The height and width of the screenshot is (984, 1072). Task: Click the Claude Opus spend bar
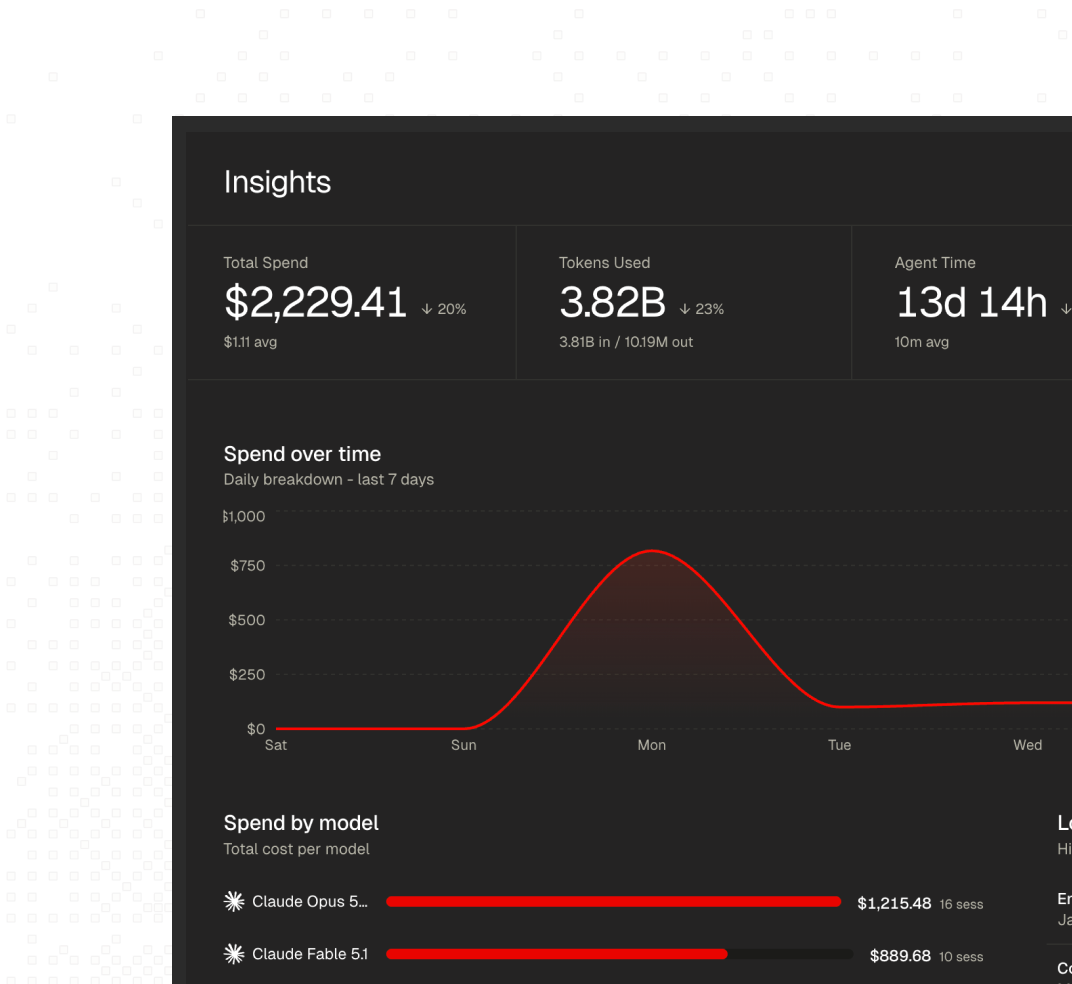[613, 902]
